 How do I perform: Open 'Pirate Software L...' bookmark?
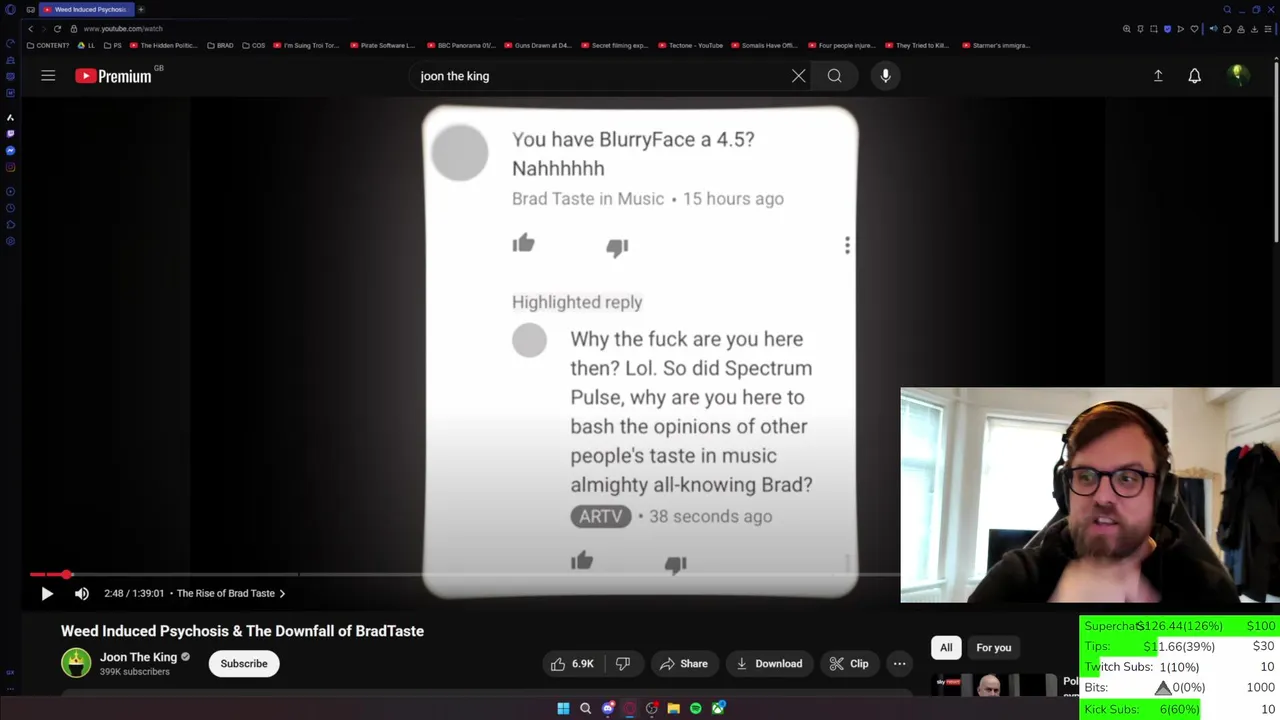click(382, 45)
